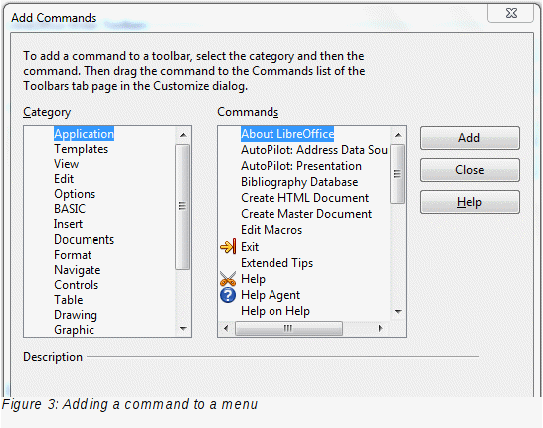Screen dimensions: 543x428
Task: Click the Commands list up scroll arrow
Action: tap(398, 135)
